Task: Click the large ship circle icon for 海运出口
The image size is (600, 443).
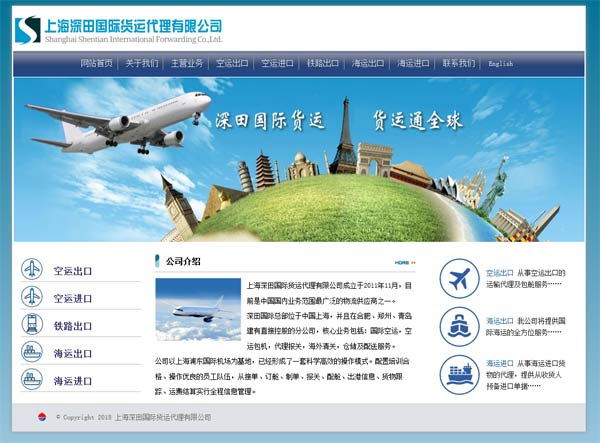Action: [460, 327]
